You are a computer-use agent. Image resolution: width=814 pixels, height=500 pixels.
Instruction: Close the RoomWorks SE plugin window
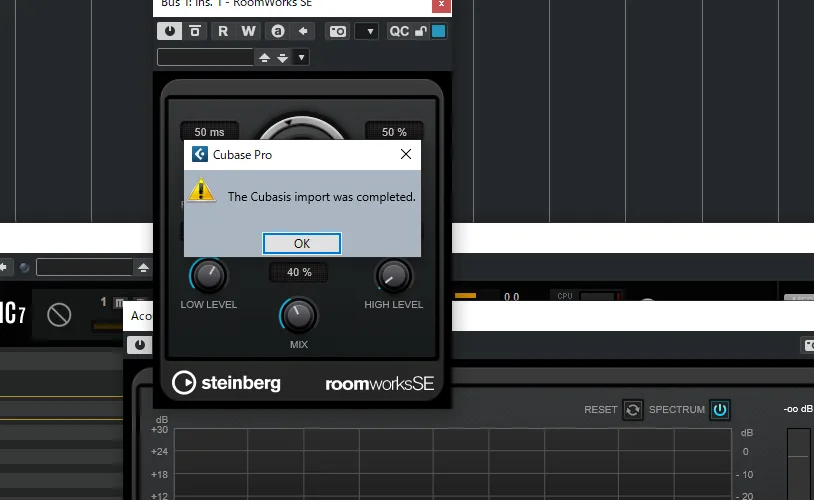441,4
